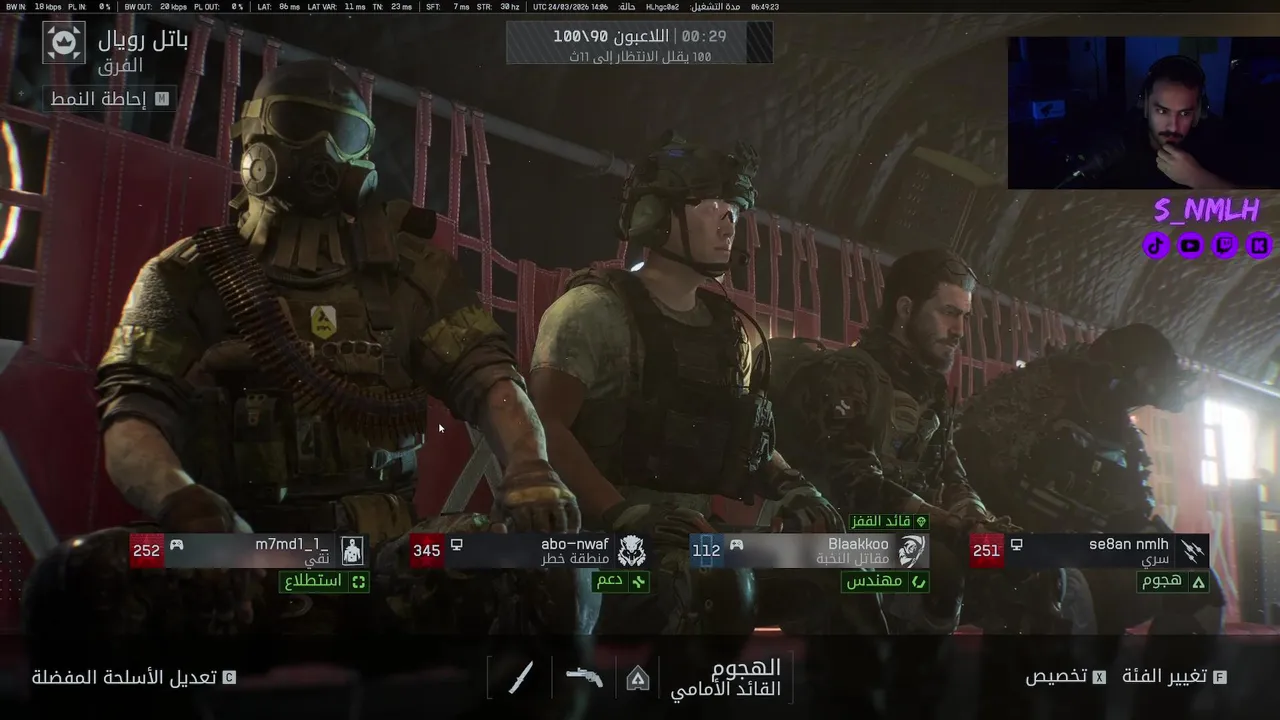The image size is (1280, 720).
Task: Click the C key hint icon
Action: pyautogui.click(x=229, y=677)
